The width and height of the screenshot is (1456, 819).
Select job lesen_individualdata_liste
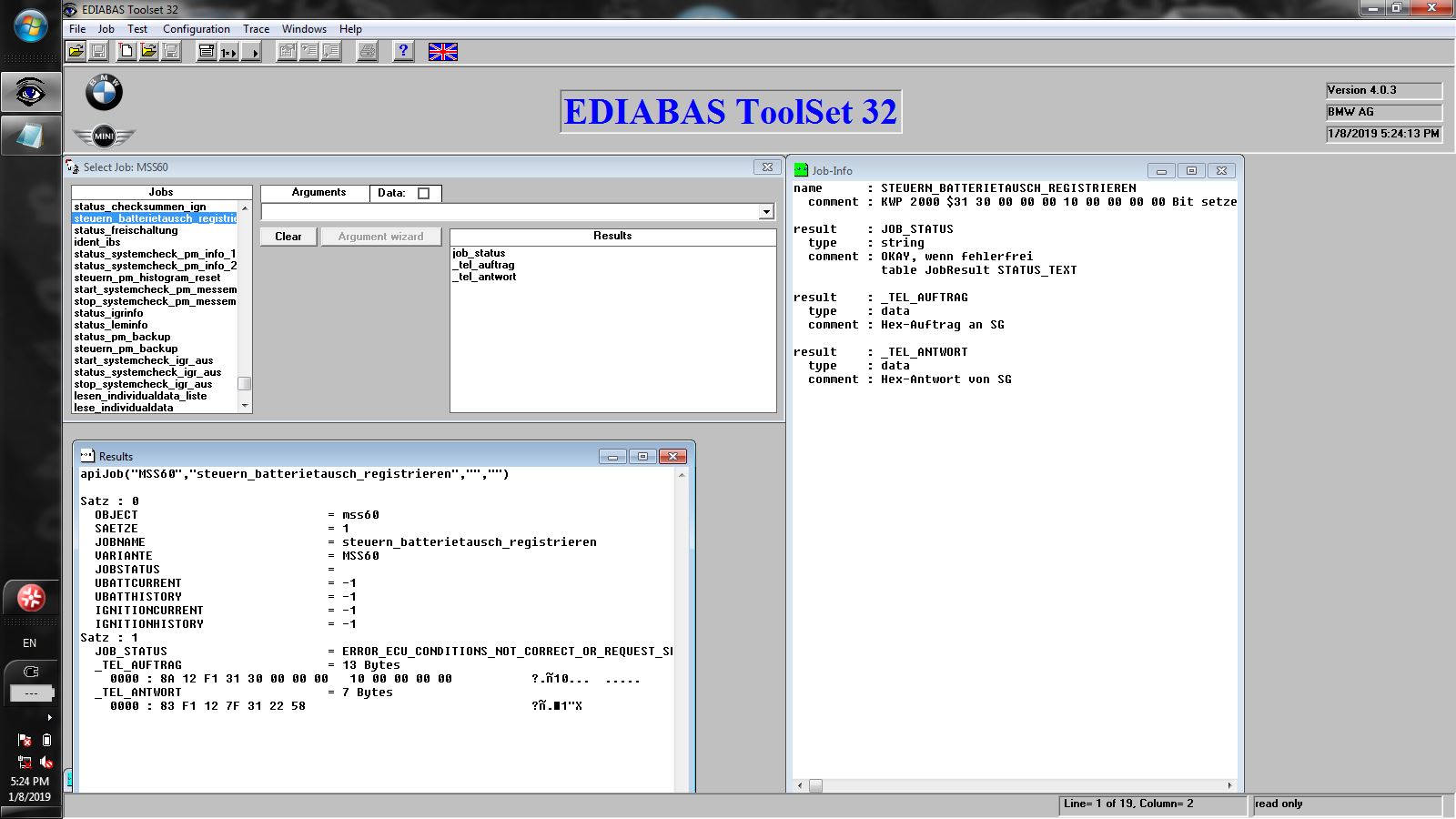coord(140,396)
